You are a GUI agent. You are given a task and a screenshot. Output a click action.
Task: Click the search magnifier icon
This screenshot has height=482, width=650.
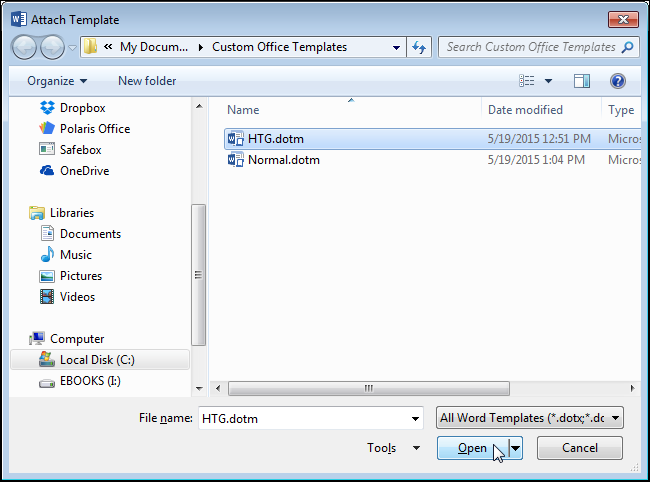(628, 47)
